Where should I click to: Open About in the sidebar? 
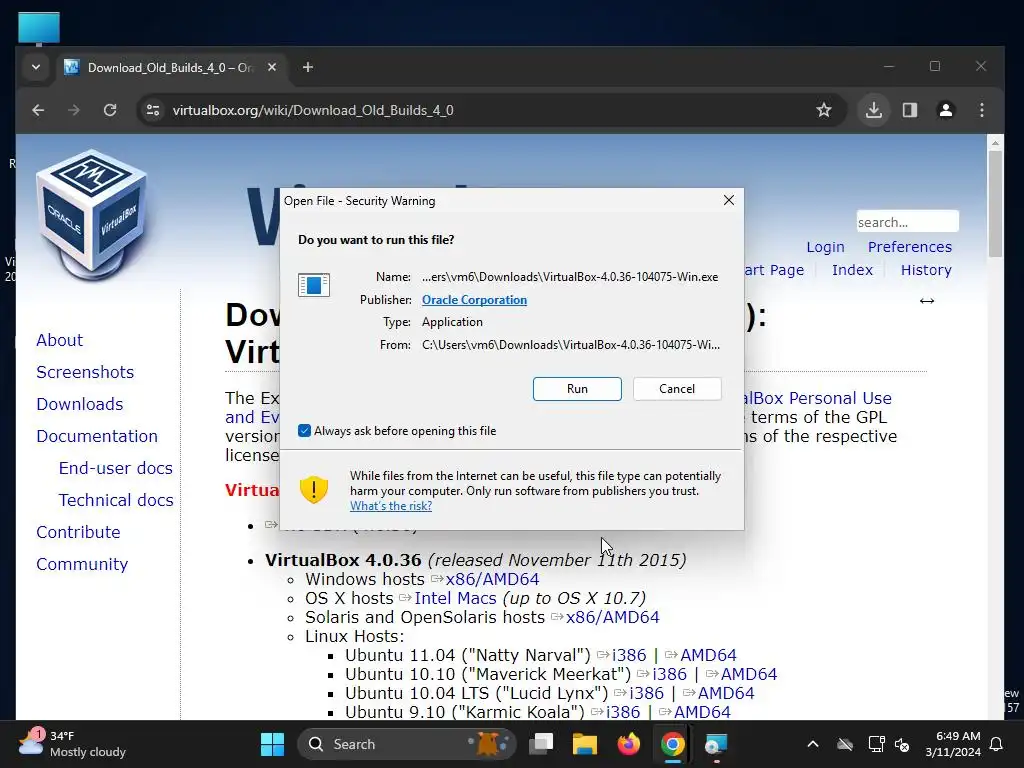coord(59,340)
